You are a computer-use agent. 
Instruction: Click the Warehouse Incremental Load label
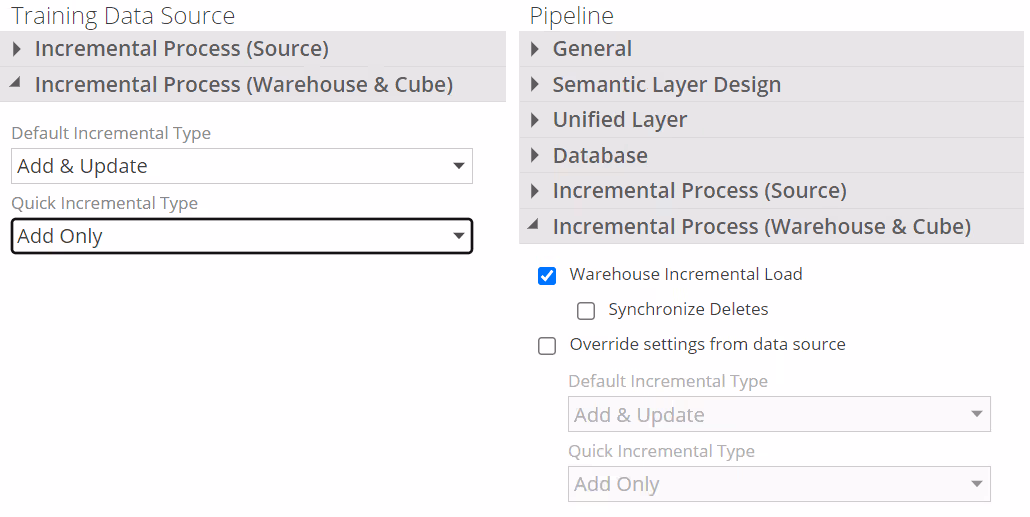tap(686, 274)
